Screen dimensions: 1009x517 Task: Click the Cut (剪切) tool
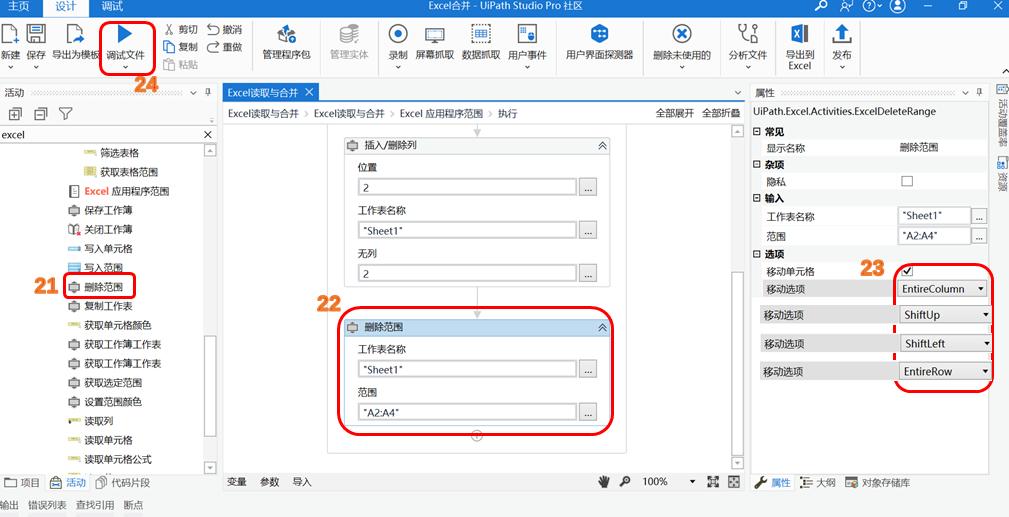point(180,30)
